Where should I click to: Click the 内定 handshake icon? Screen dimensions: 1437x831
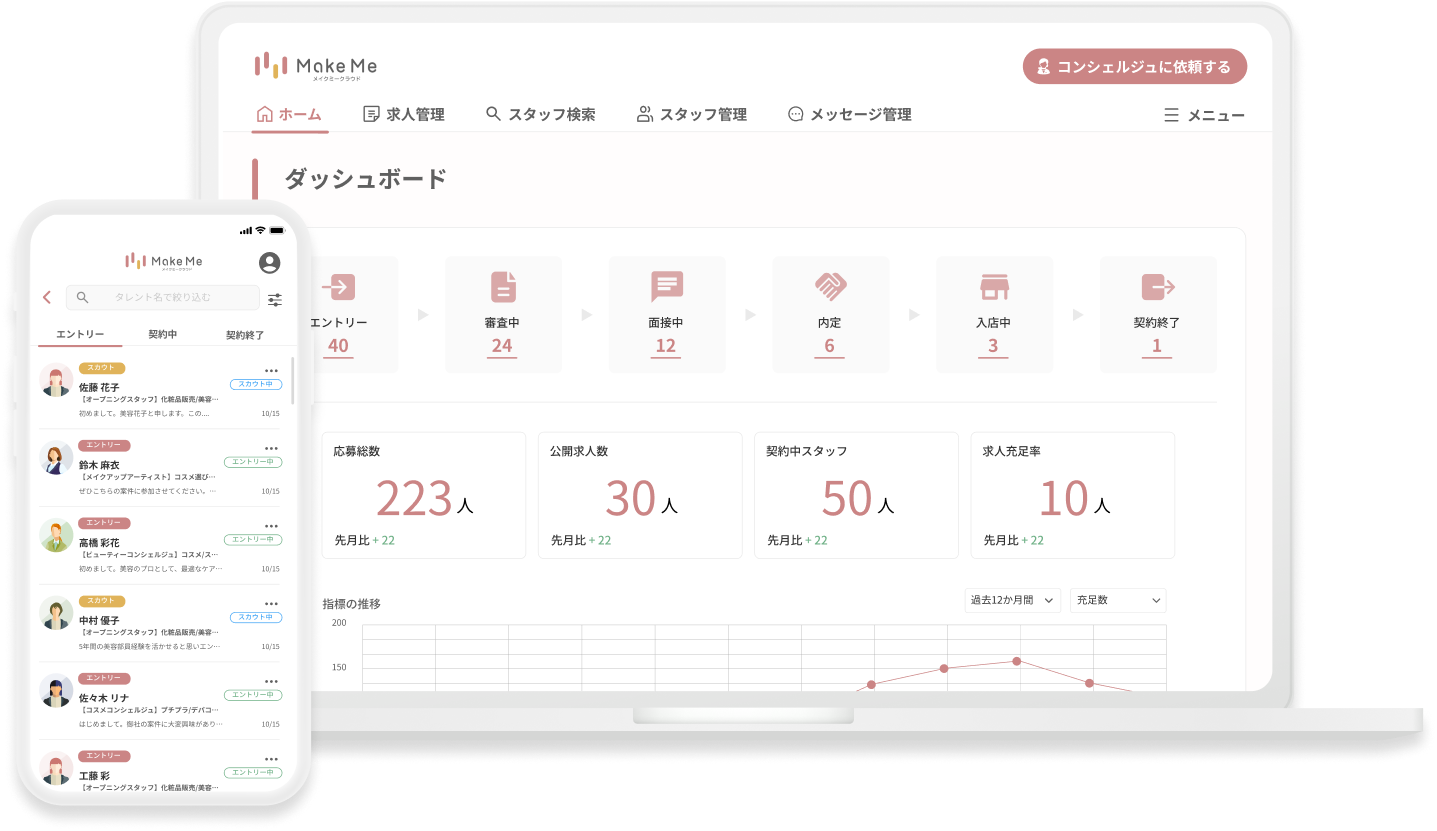coord(830,287)
